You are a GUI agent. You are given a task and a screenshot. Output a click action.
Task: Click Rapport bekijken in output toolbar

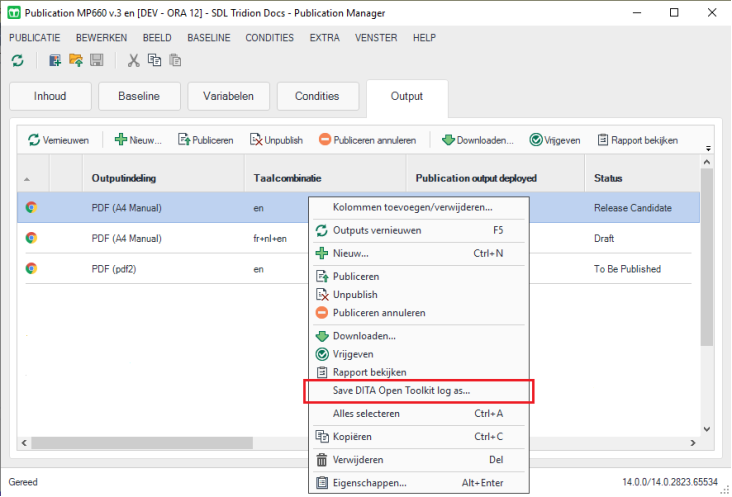(x=638, y=140)
